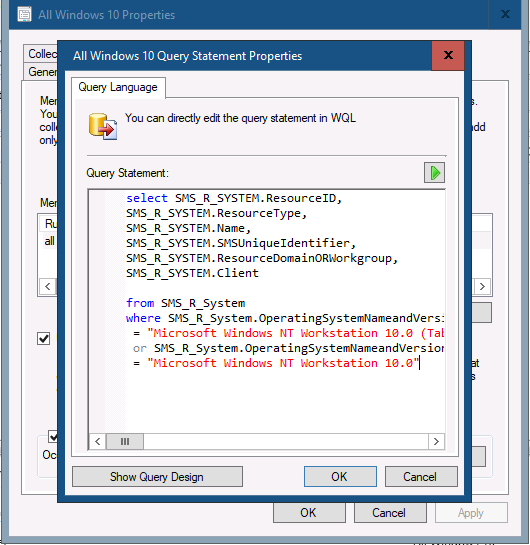Select the 'all' rule row in background list
Viewport: 530px width, 545px height.
point(49,241)
